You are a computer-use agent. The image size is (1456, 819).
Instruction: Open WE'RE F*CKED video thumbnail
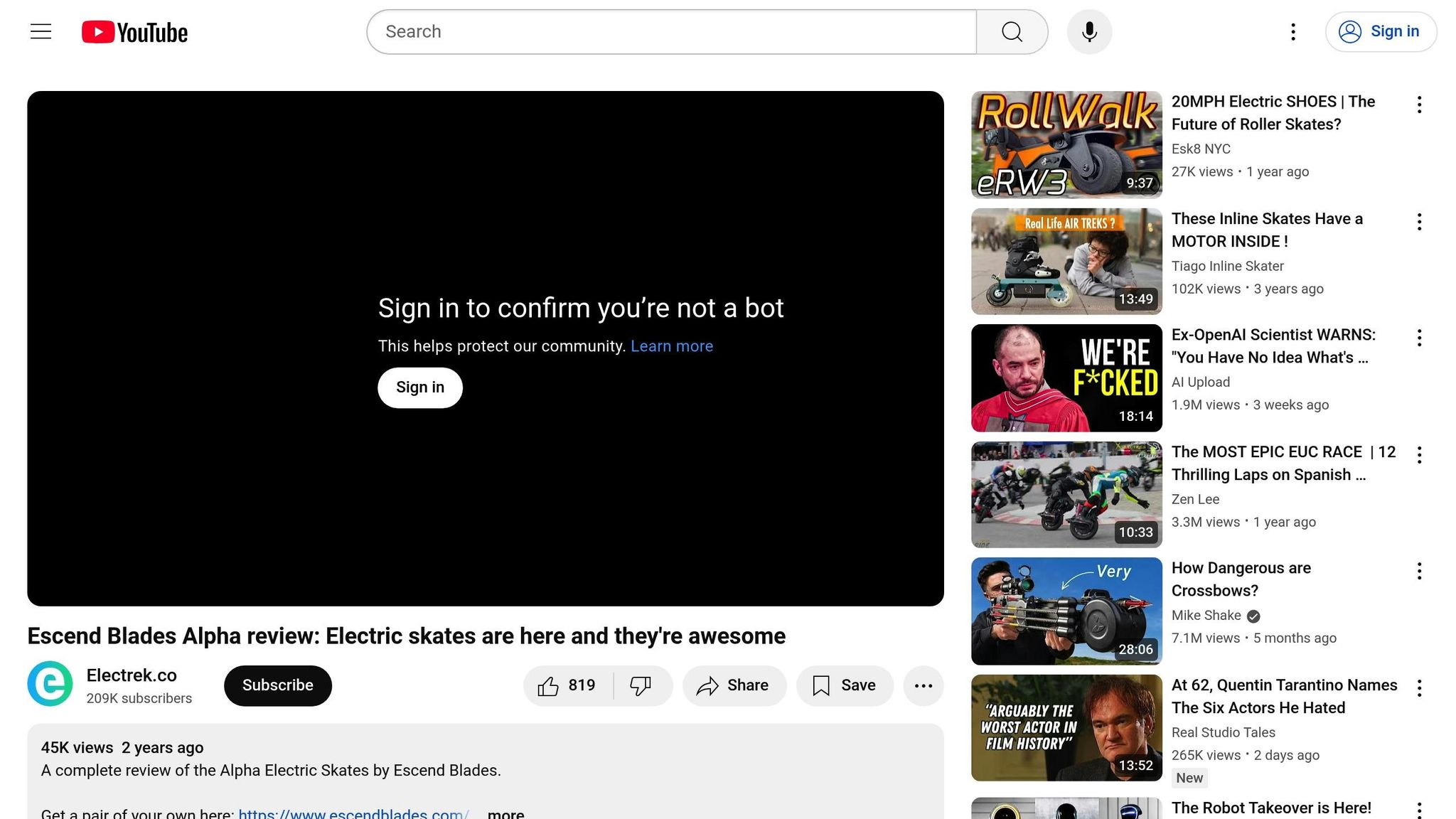[x=1066, y=378]
